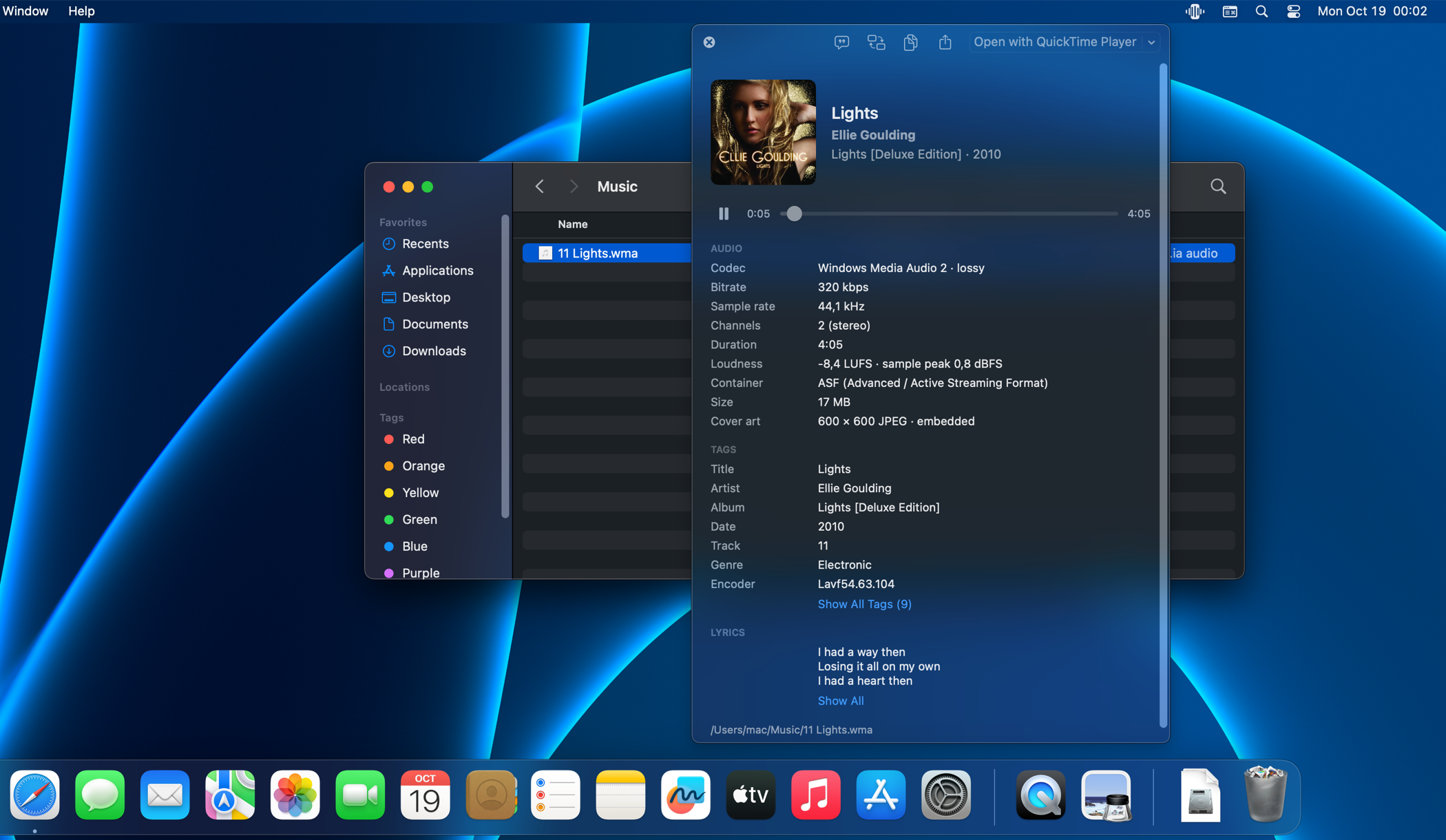Launch Music app from the Dock
The image size is (1446, 840).
pos(815,795)
